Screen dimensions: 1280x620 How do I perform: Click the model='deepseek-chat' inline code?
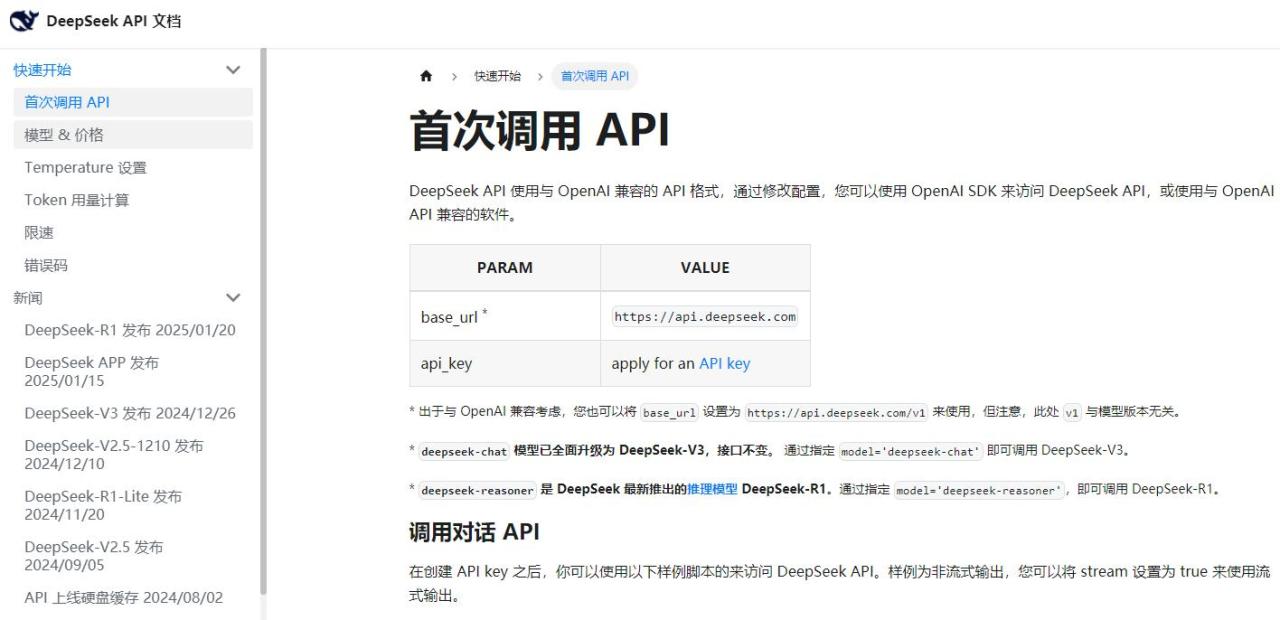click(x=911, y=451)
